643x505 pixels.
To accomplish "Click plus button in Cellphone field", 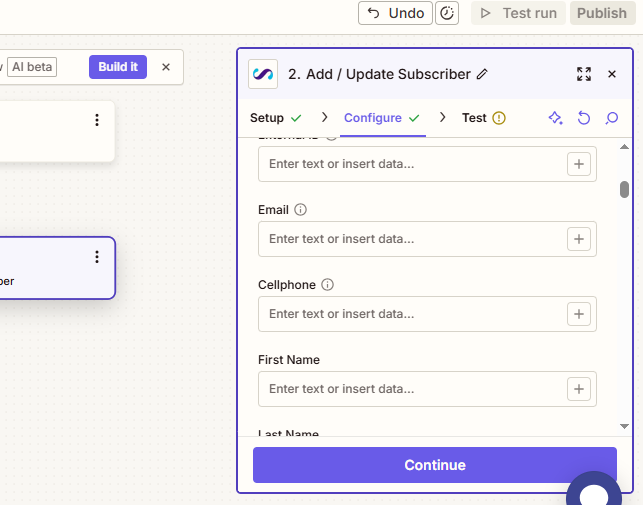I will [x=579, y=314].
